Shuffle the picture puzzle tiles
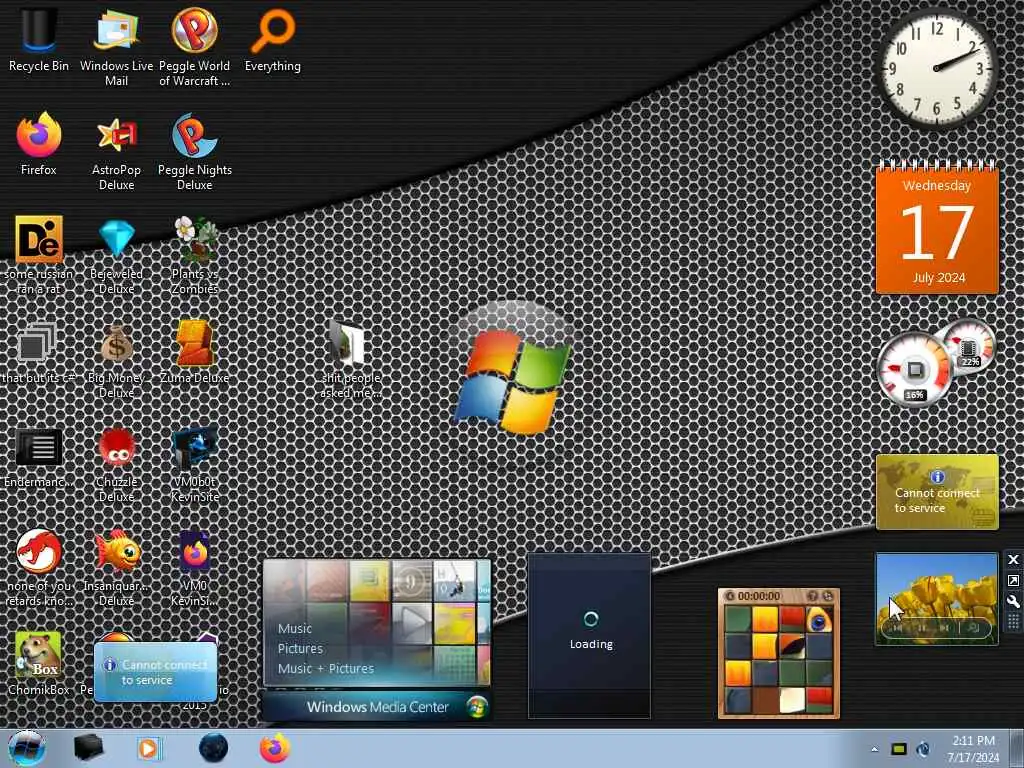 (x=827, y=596)
